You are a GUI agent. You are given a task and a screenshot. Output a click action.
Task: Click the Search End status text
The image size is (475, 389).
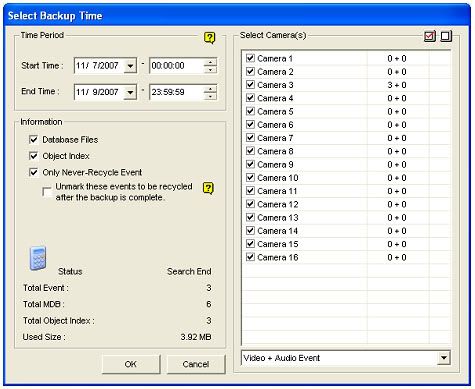(x=189, y=271)
